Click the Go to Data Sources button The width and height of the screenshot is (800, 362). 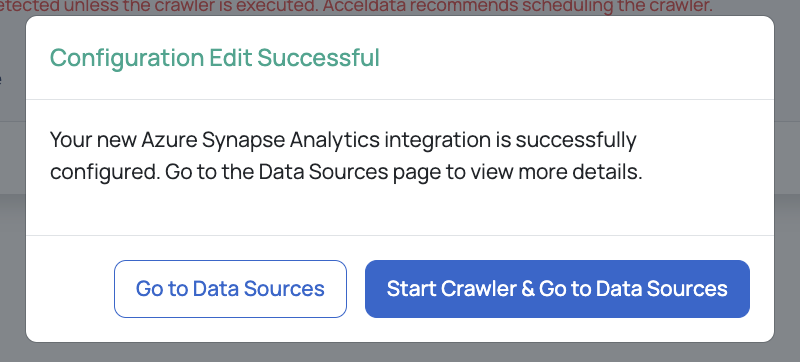coord(230,289)
